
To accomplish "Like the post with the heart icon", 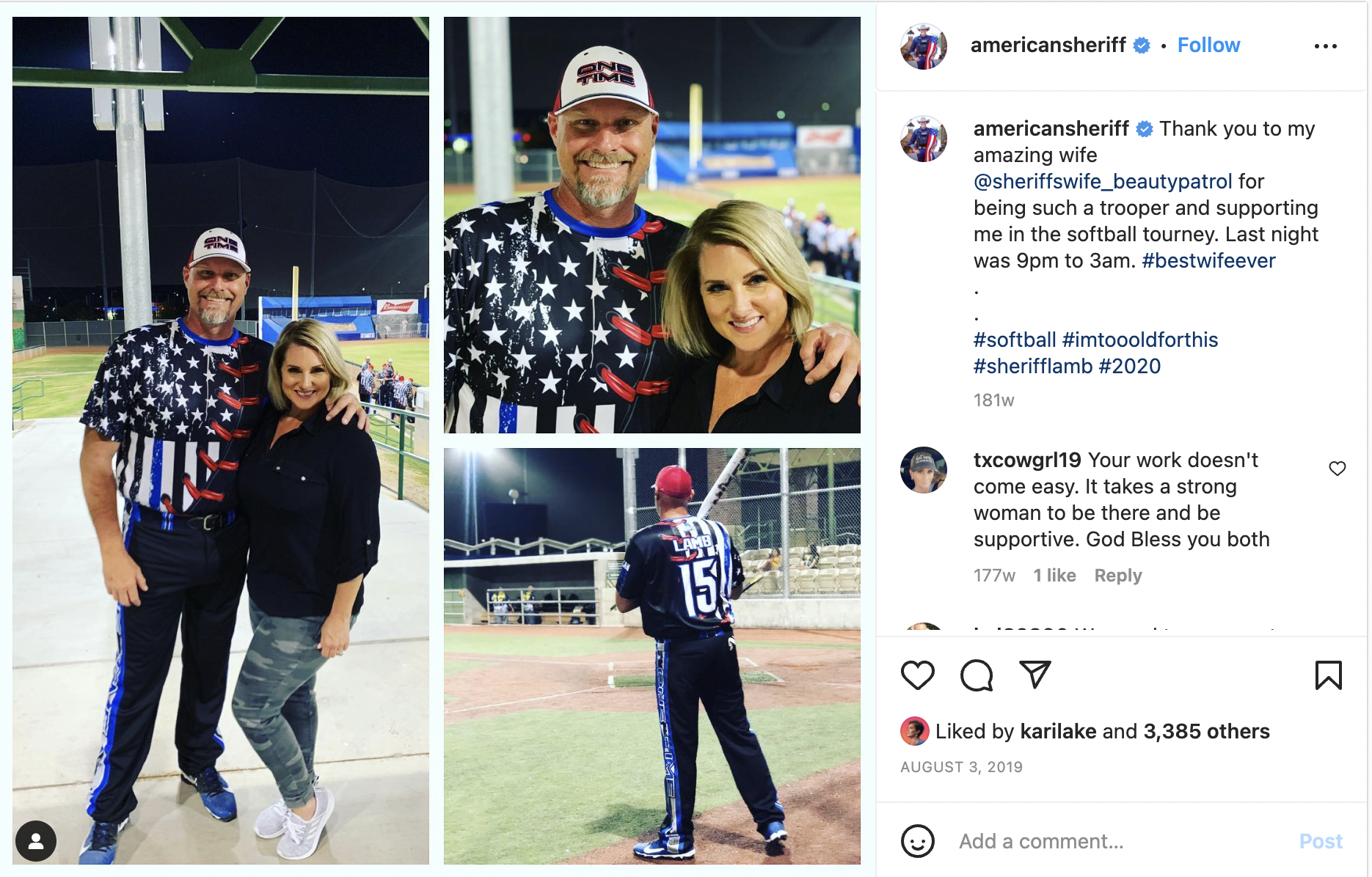I will (x=917, y=675).
